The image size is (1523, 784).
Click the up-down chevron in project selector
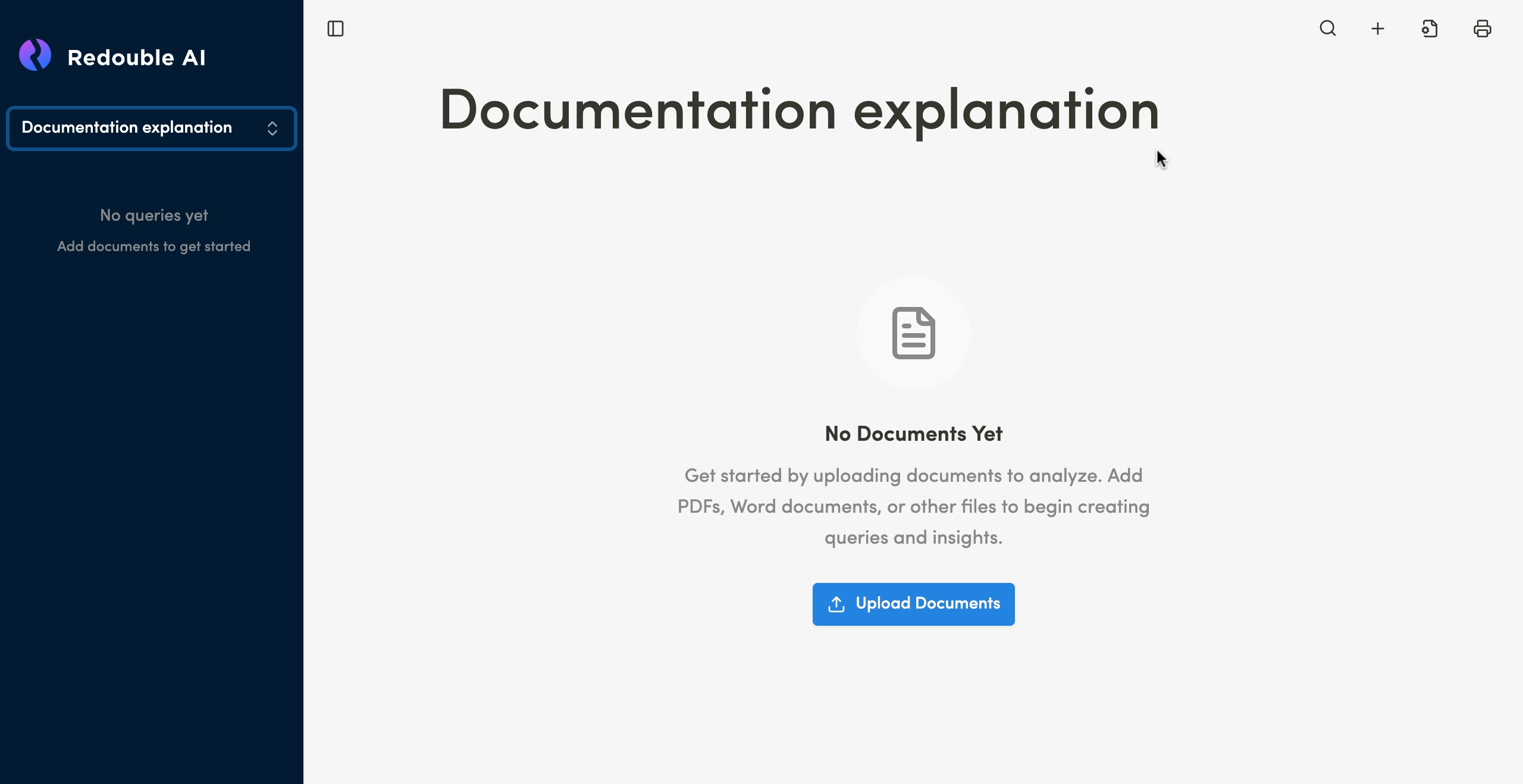tap(272, 128)
